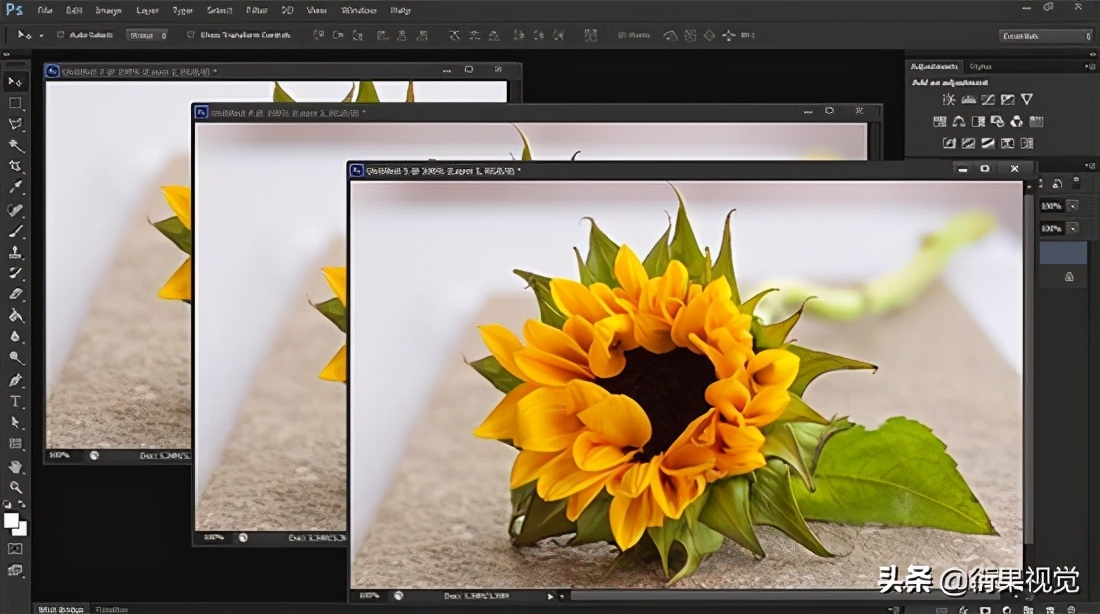The image size is (1100, 614).
Task: Open the layer Opacity 100% dropdown arrow
Action: pos(1072,206)
